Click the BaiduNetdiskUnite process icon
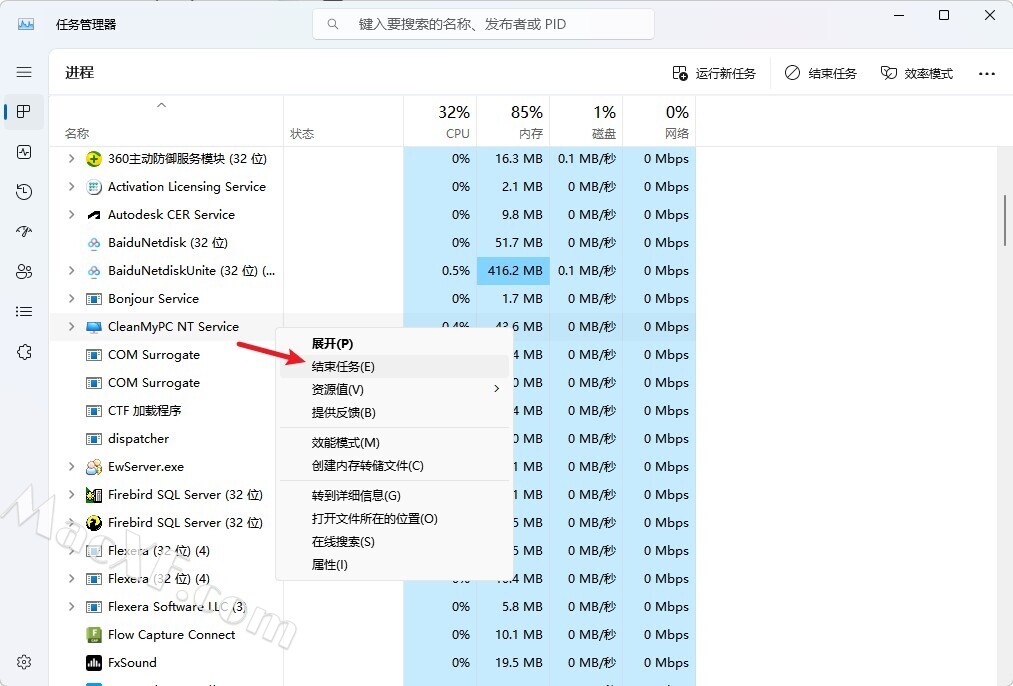This screenshot has width=1013, height=686. (94, 271)
